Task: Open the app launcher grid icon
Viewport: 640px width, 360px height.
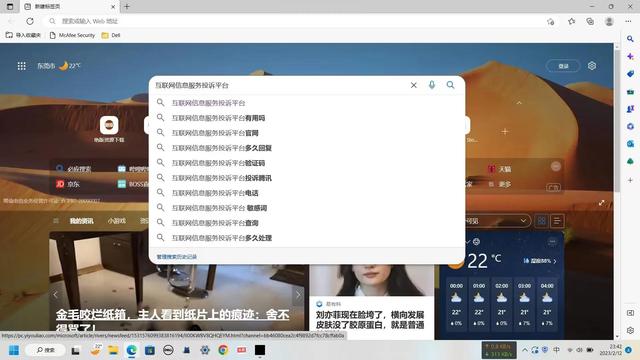Action: point(22,66)
